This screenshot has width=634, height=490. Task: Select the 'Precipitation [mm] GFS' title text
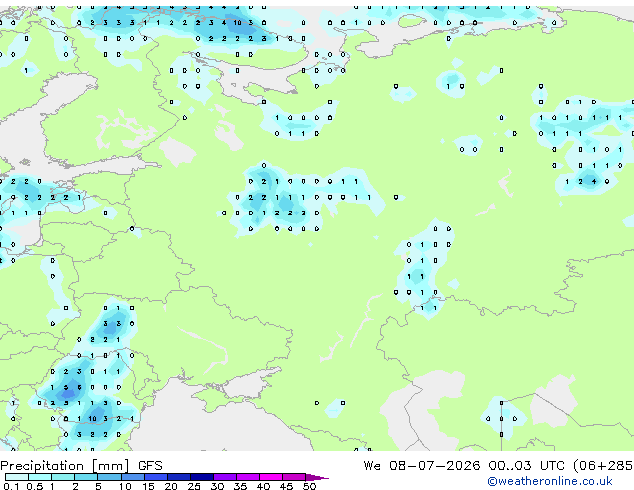81,466
